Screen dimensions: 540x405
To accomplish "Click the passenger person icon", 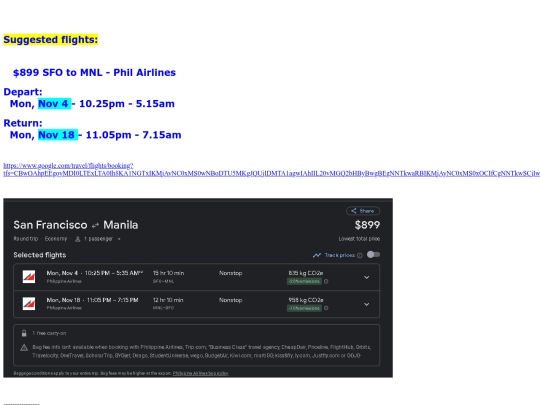I will point(78,239).
